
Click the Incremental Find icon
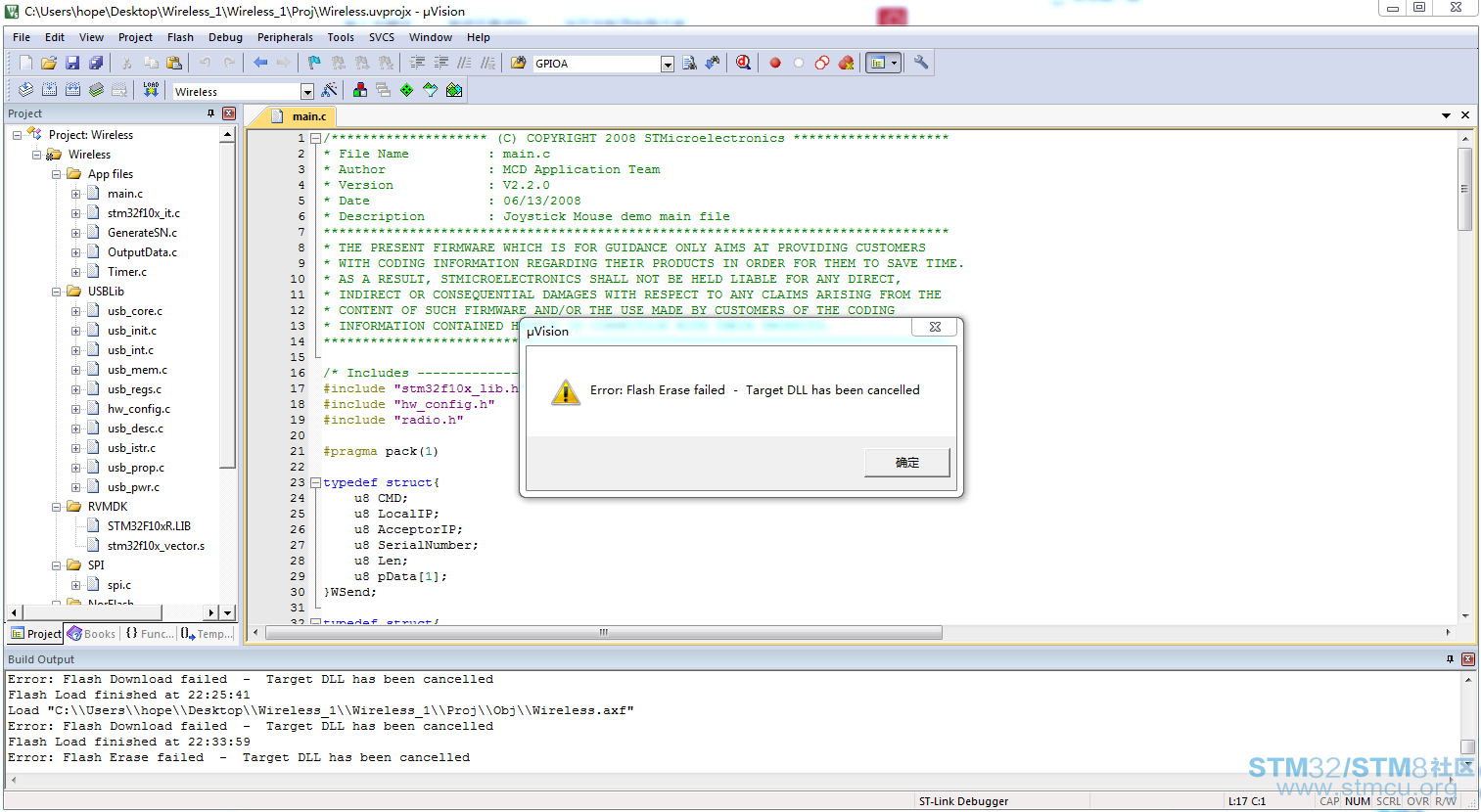[x=713, y=63]
